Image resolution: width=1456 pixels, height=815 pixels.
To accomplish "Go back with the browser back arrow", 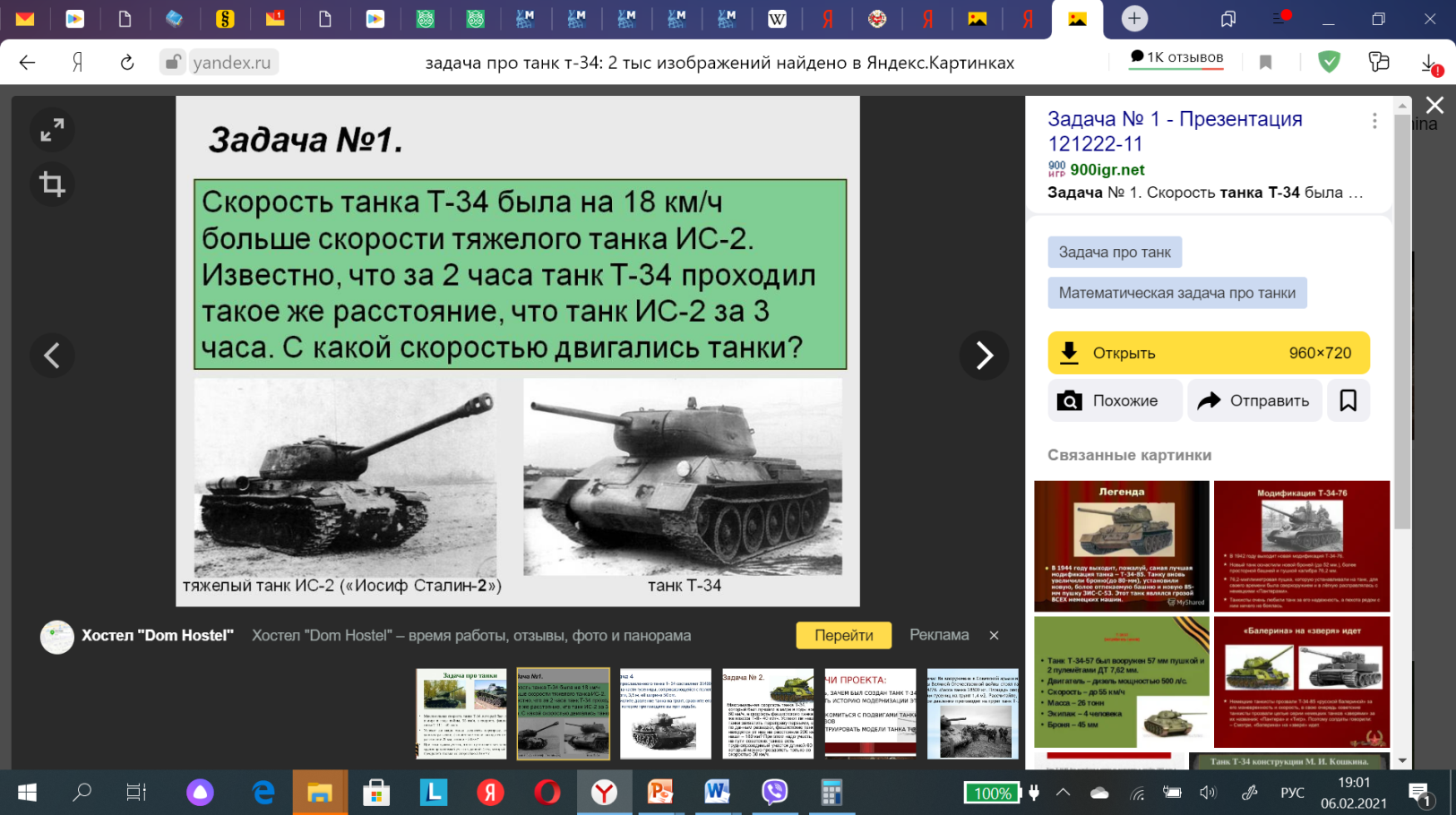I will coord(27,62).
